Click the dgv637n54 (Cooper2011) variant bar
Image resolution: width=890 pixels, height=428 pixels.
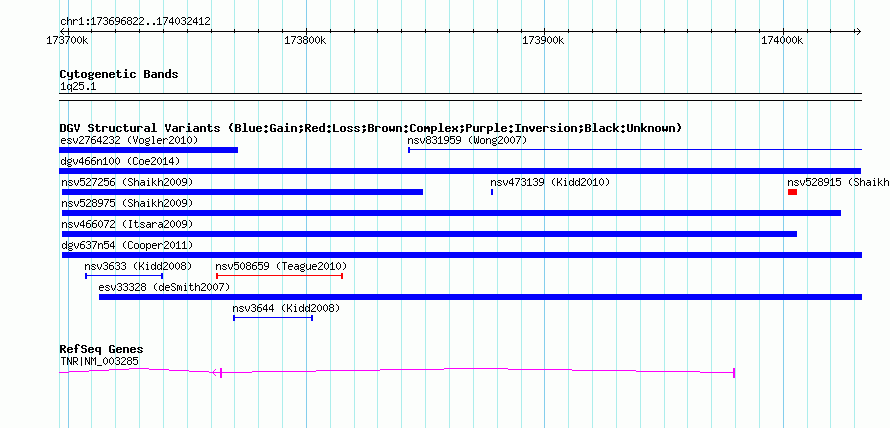pyautogui.click(x=462, y=255)
